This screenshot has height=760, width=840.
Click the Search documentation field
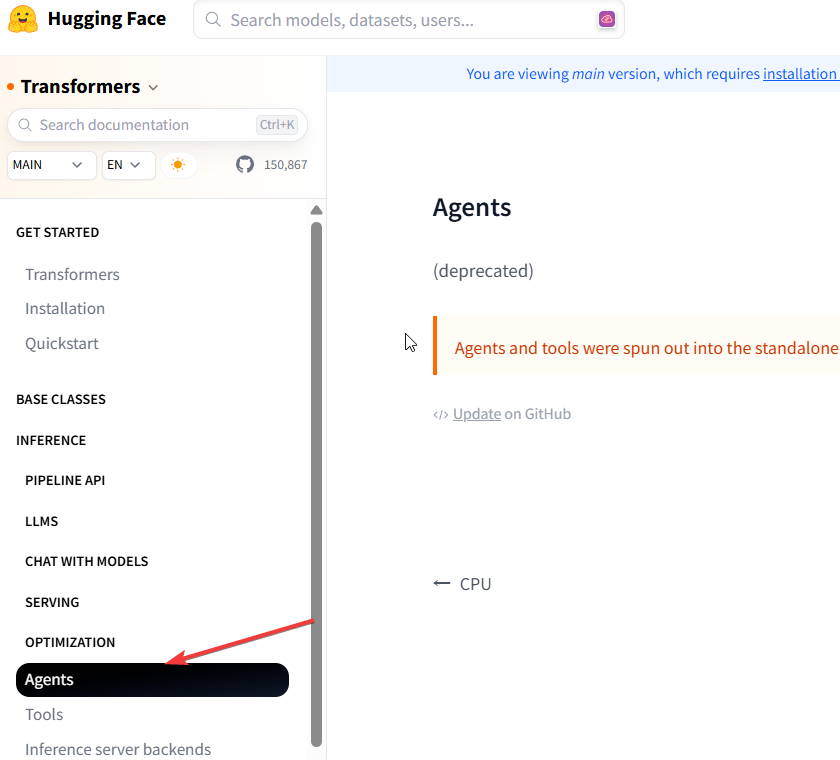coord(140,125)
